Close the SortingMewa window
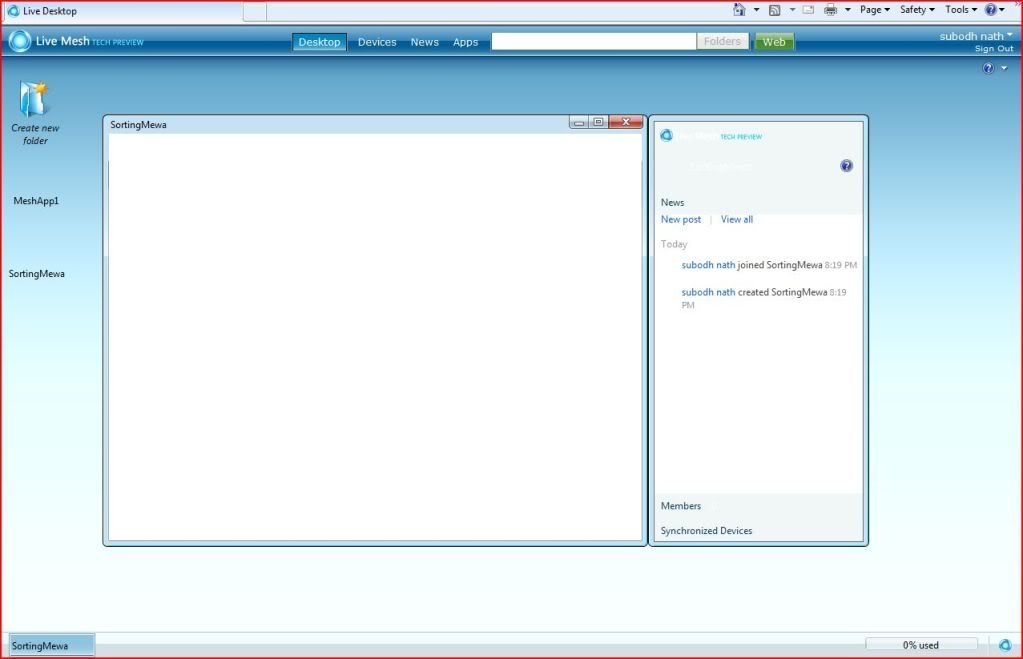The image size is (1023, 659). point(626,122)
